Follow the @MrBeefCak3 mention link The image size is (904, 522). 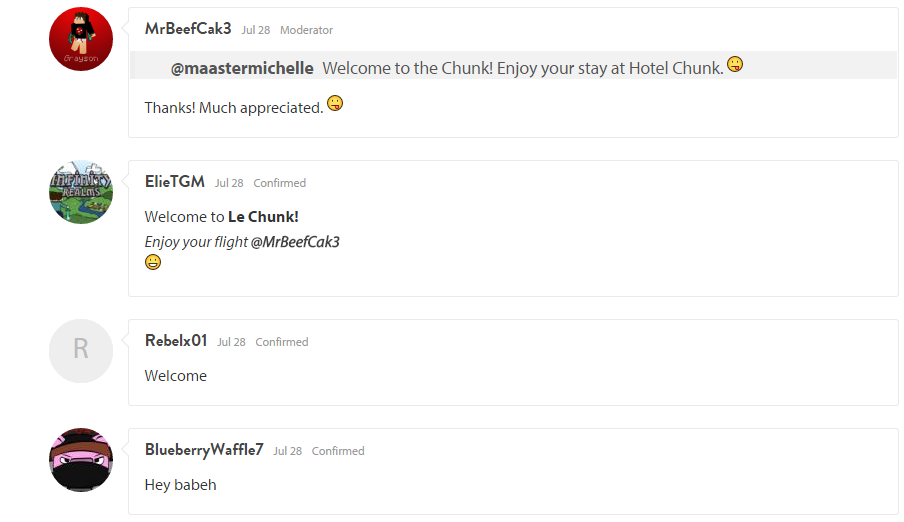pos(295,242)
